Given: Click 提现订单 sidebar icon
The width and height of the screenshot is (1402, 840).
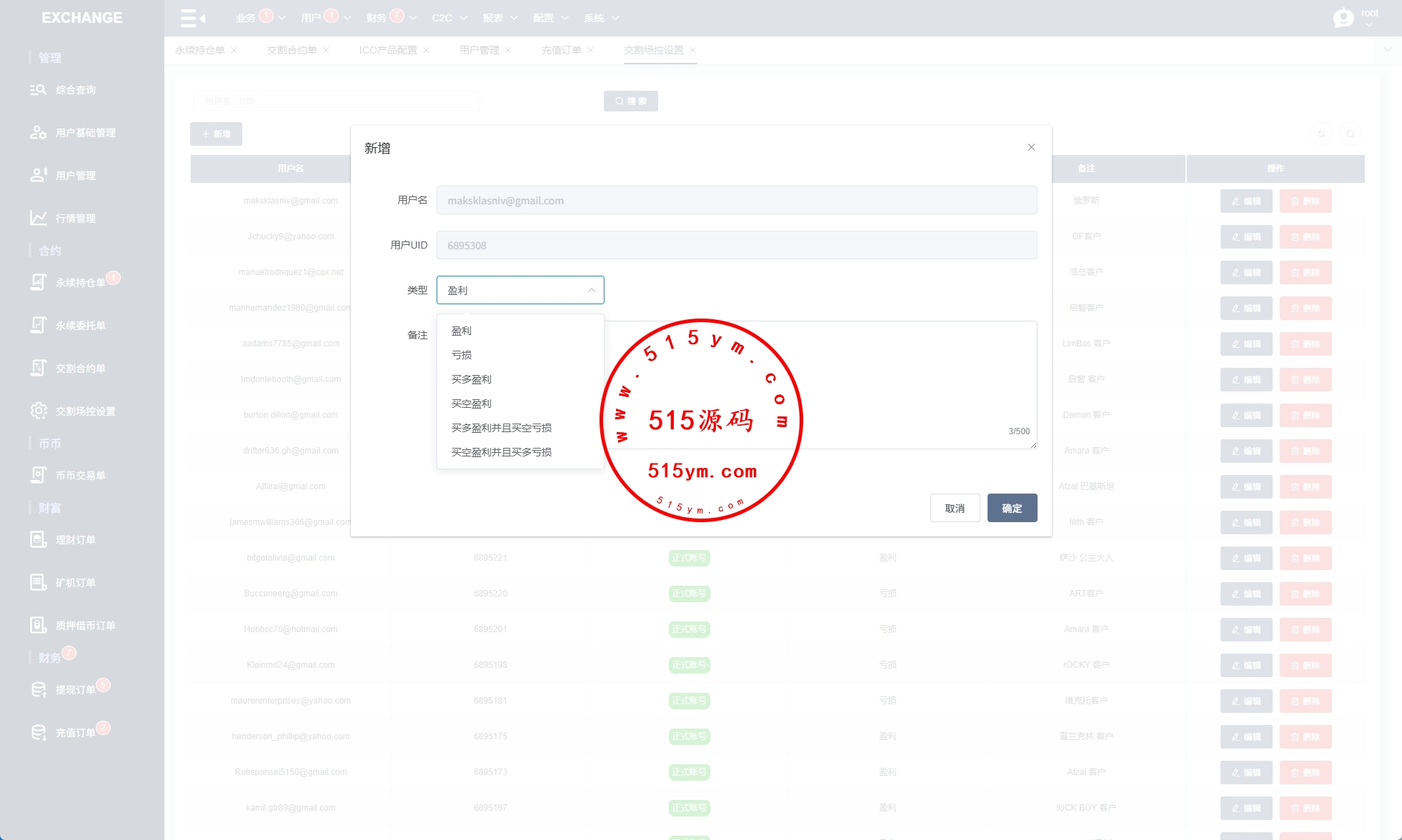Looking at the screenshot, I should (x=38, y=689).
